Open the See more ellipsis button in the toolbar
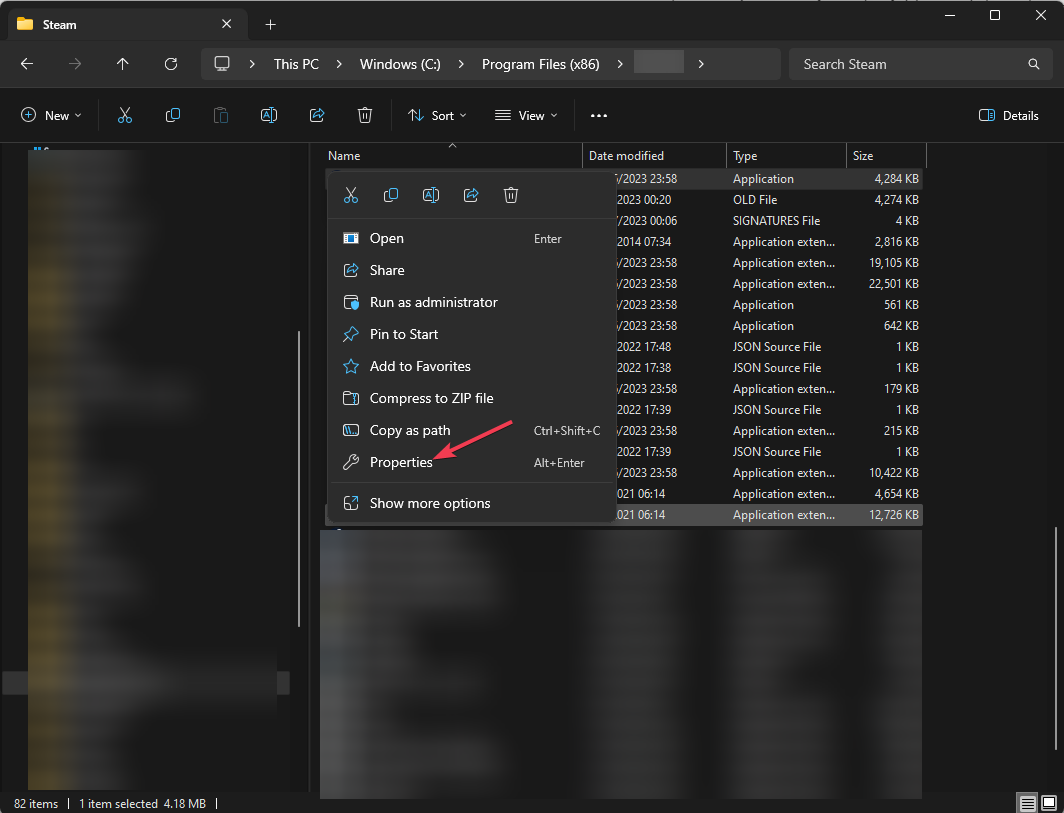1064x813 pixels. [599, 116]
